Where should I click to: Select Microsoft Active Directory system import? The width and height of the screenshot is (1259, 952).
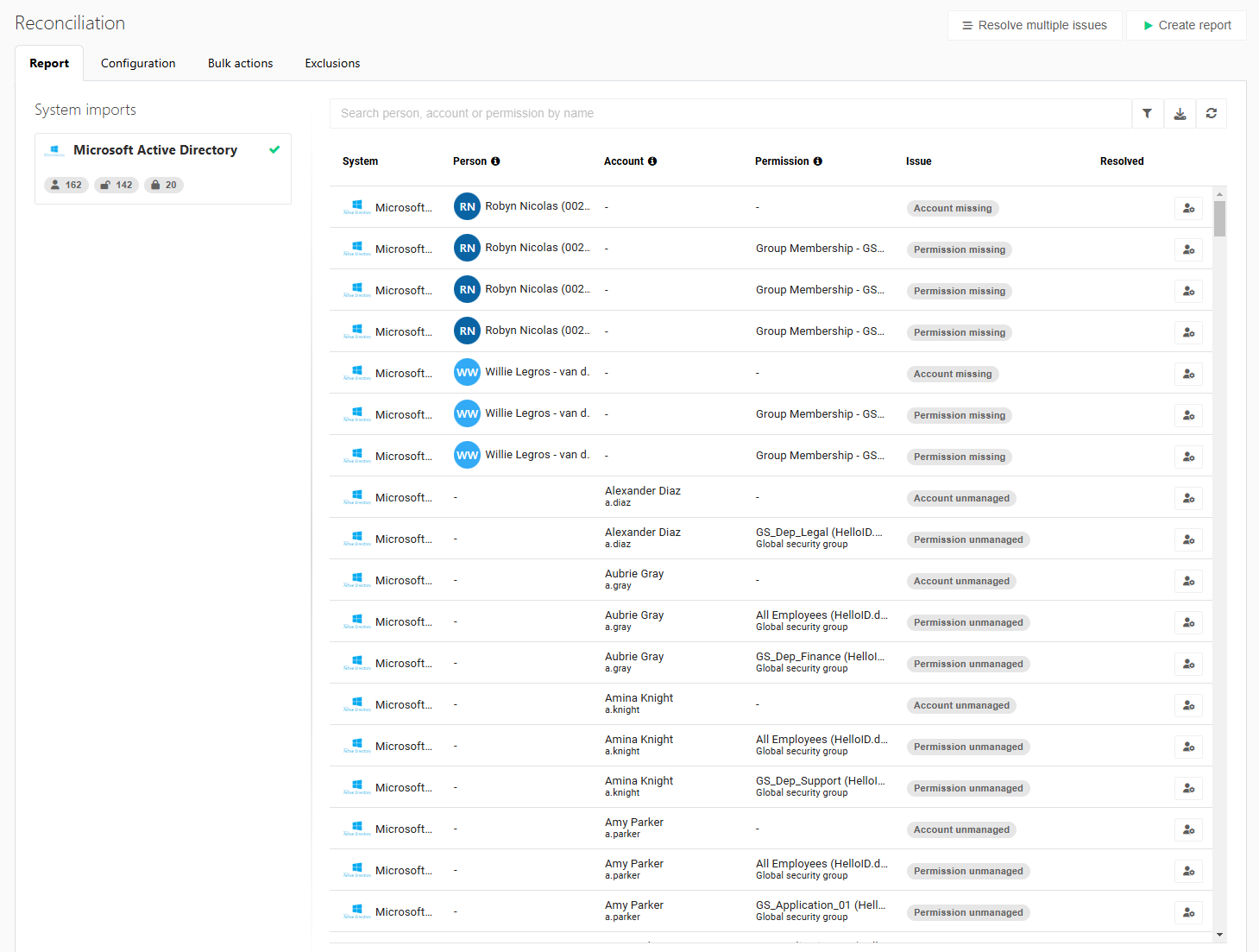pyautogui.click(x=163, y=168)
